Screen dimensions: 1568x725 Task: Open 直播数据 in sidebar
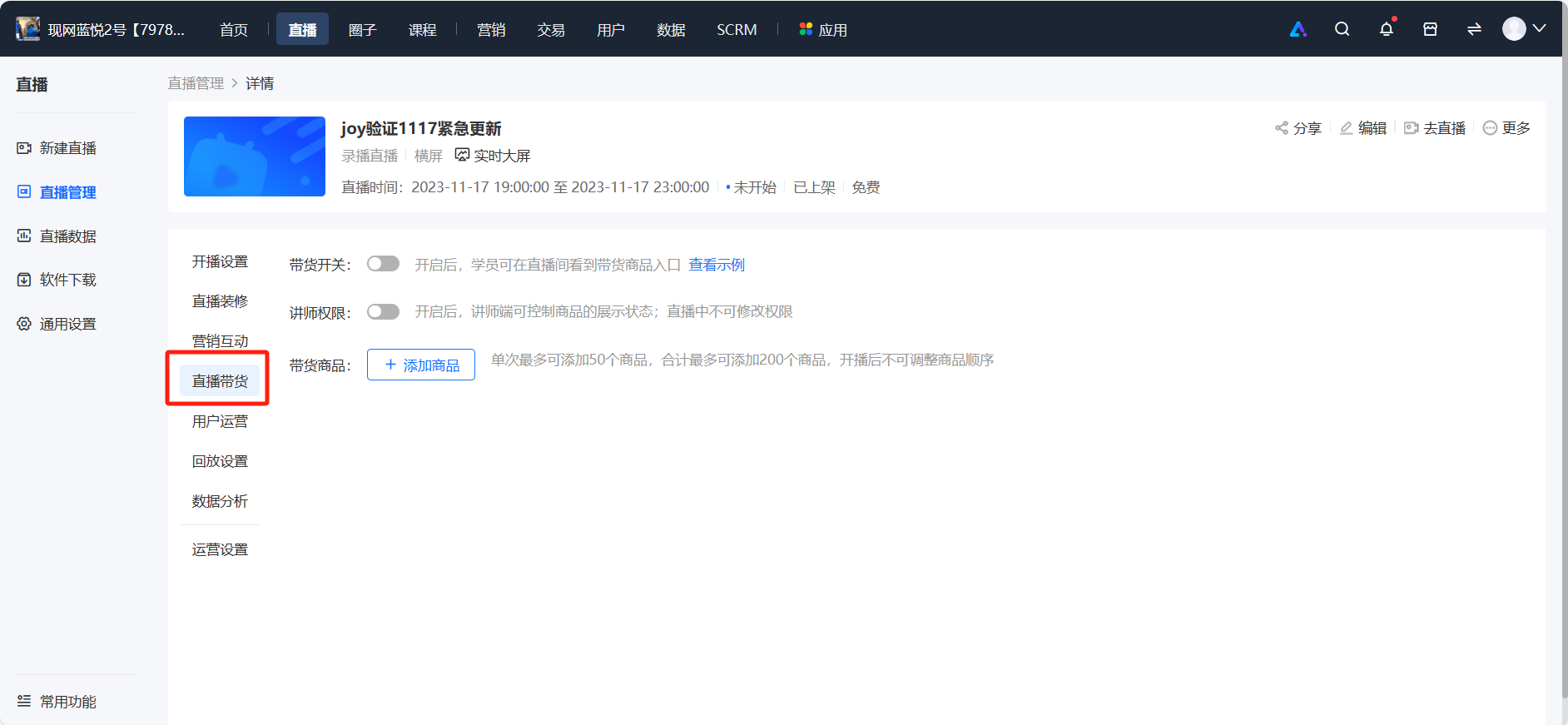click(57, 236)
